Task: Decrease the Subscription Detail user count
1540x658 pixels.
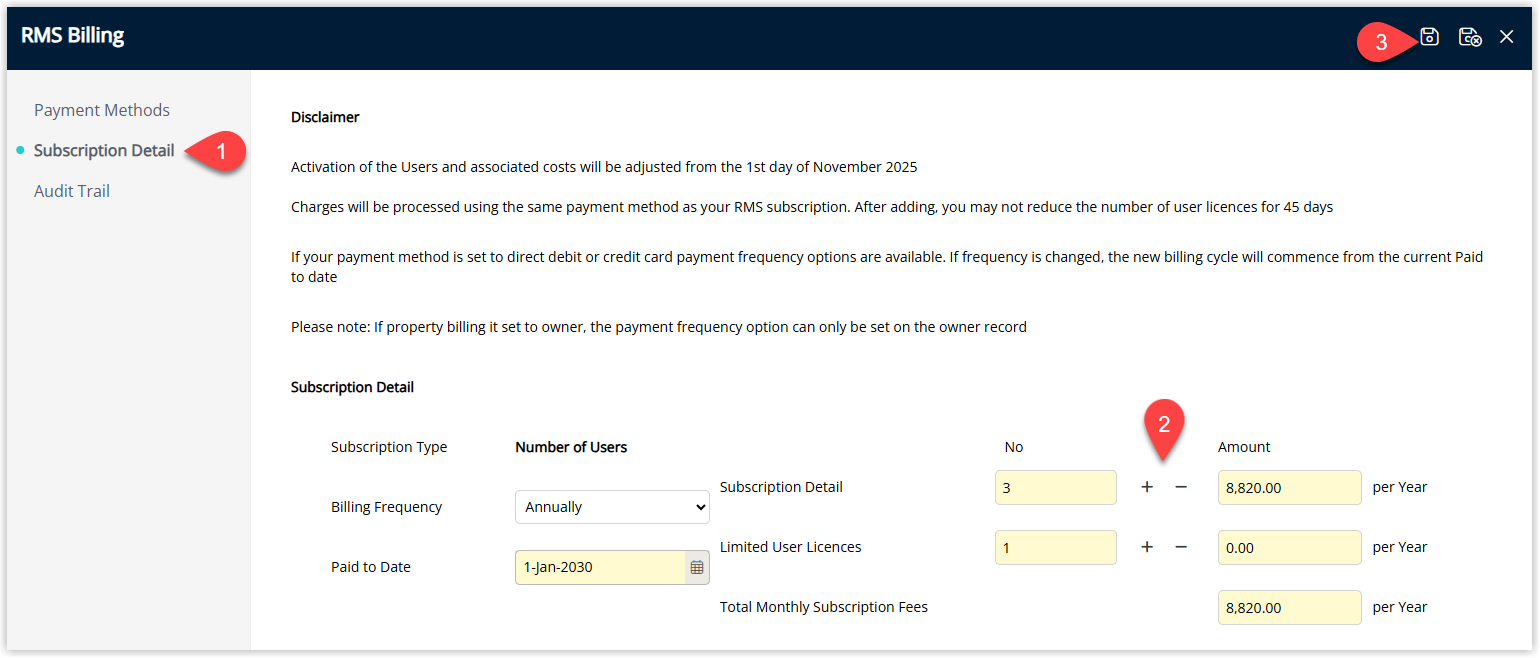Action: [1181, 487]
